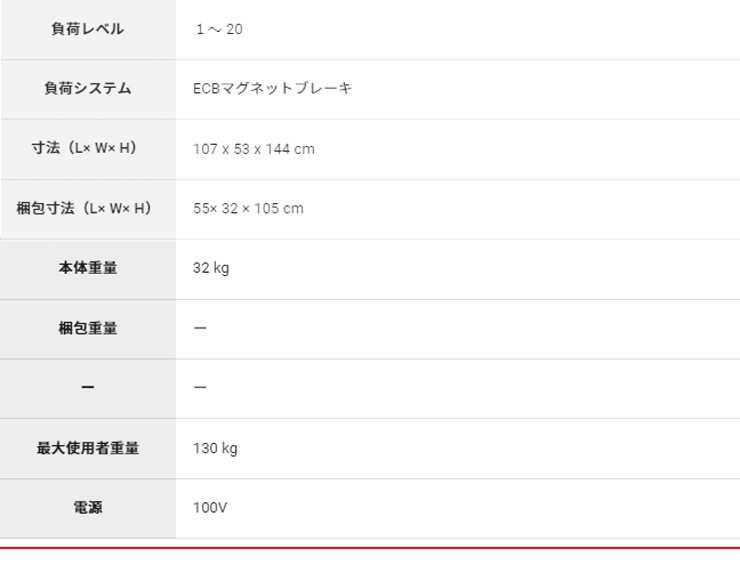The height and width of the screenshot is (570, 740).
Task: Click the 梱包重量 label cell
Action: 88,328
